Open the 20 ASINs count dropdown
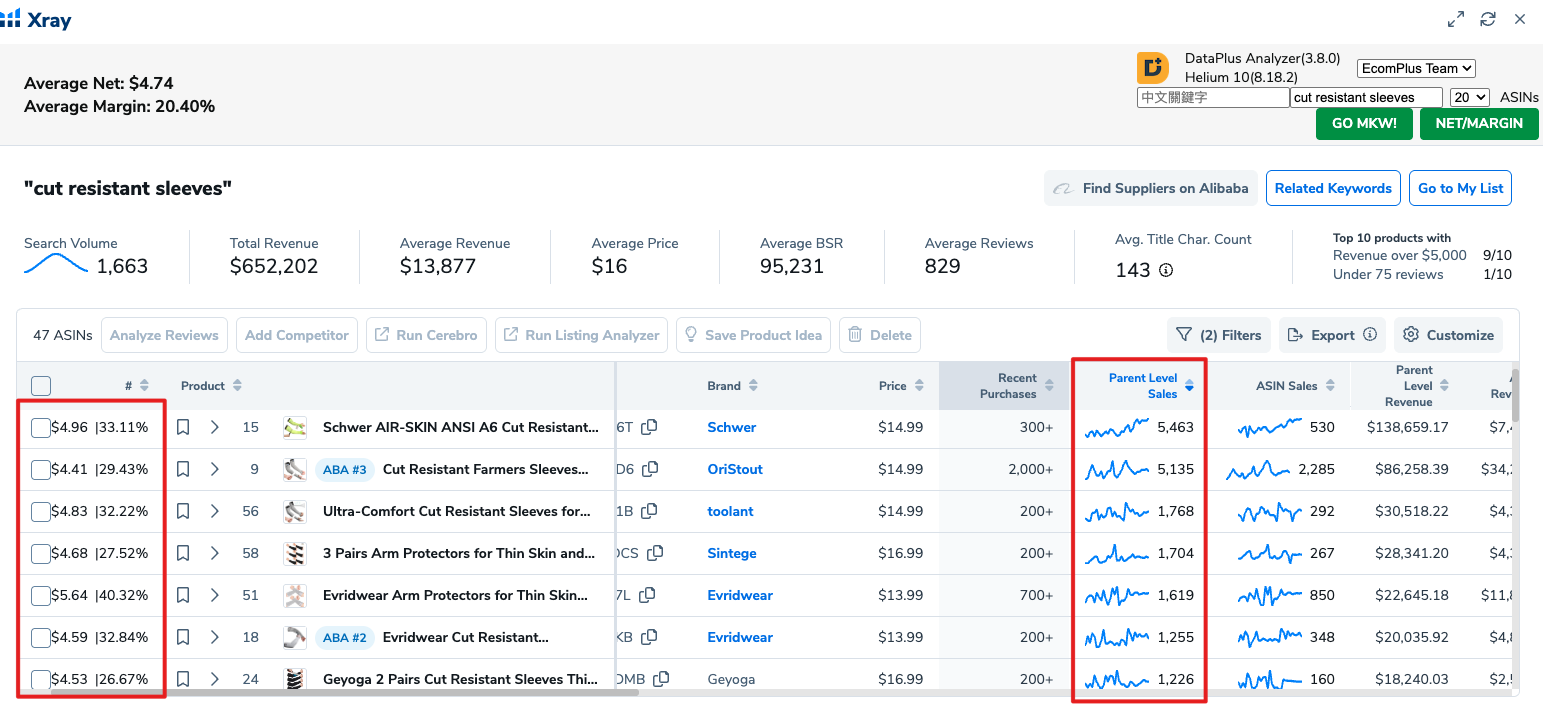This screenshot has width=1543, height=718. click(1469, 97)
